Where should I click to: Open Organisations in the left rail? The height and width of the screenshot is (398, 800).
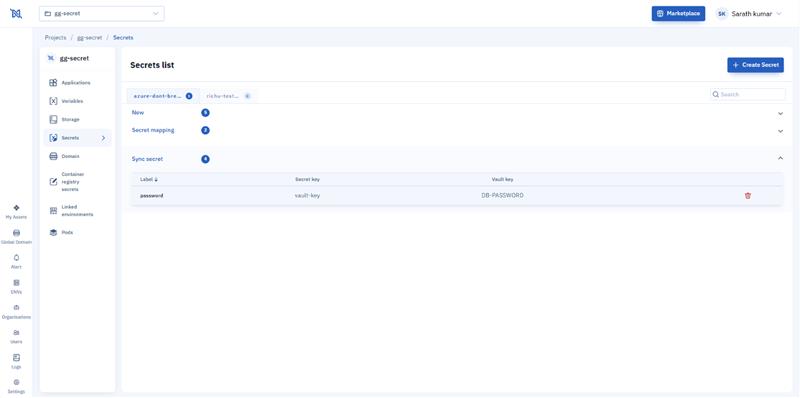click(16, 311)
